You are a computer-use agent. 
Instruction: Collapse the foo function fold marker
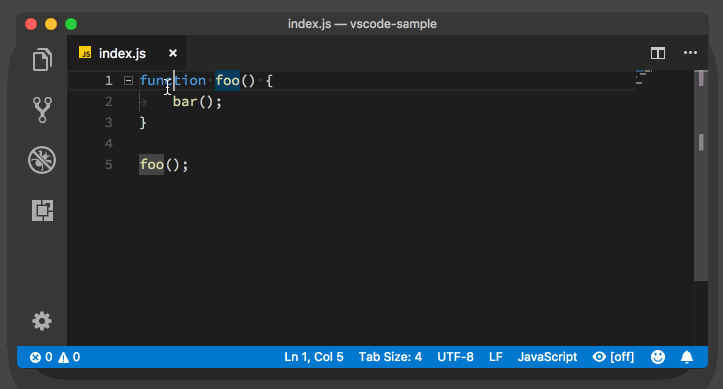tap(128, 81)
